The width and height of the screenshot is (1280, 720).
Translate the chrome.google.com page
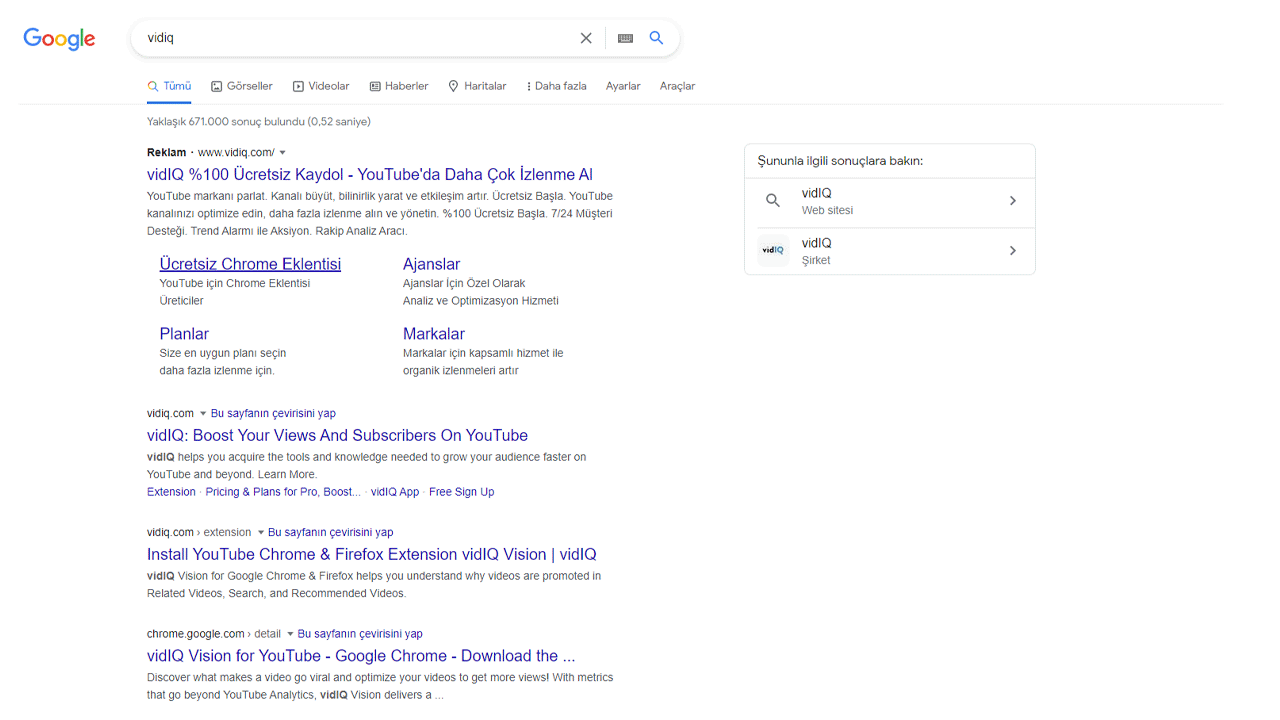pyautogui.click(x=360, y=634)
